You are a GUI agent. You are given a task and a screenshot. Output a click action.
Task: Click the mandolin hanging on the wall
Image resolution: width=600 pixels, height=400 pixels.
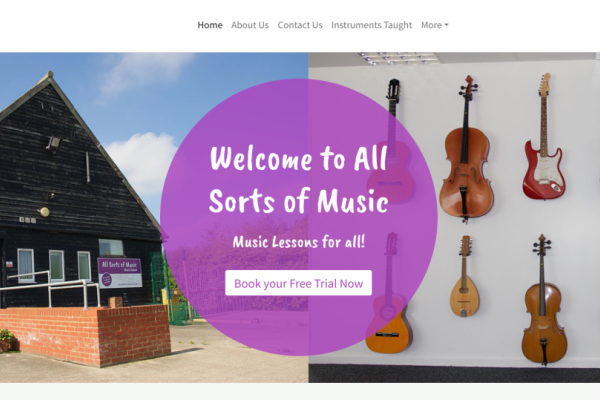point(464,276)
